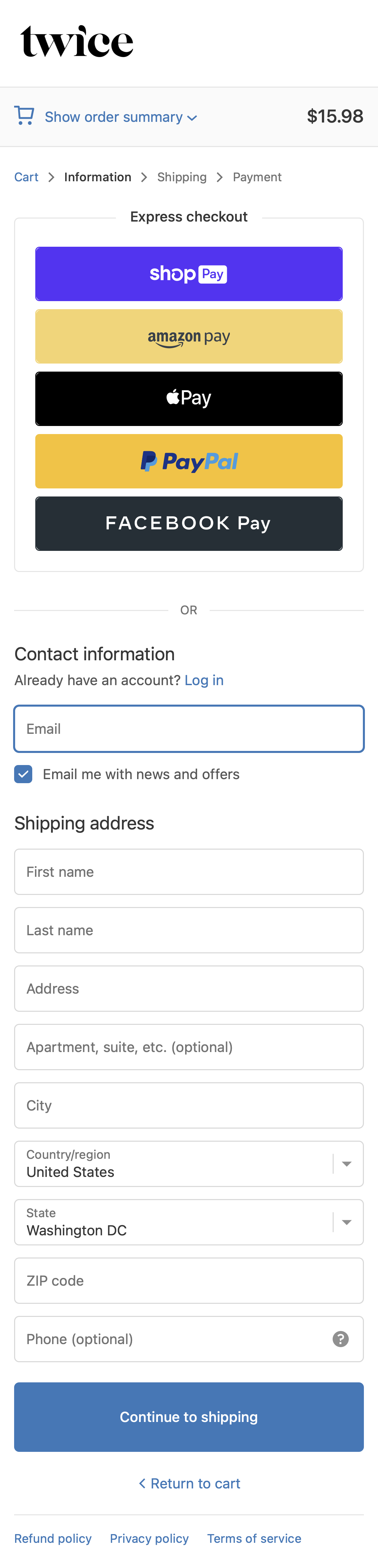This screenshot has height=1568, width=378.
Task: Select the Shipping breadcrumb step
Action: point(182,177)
